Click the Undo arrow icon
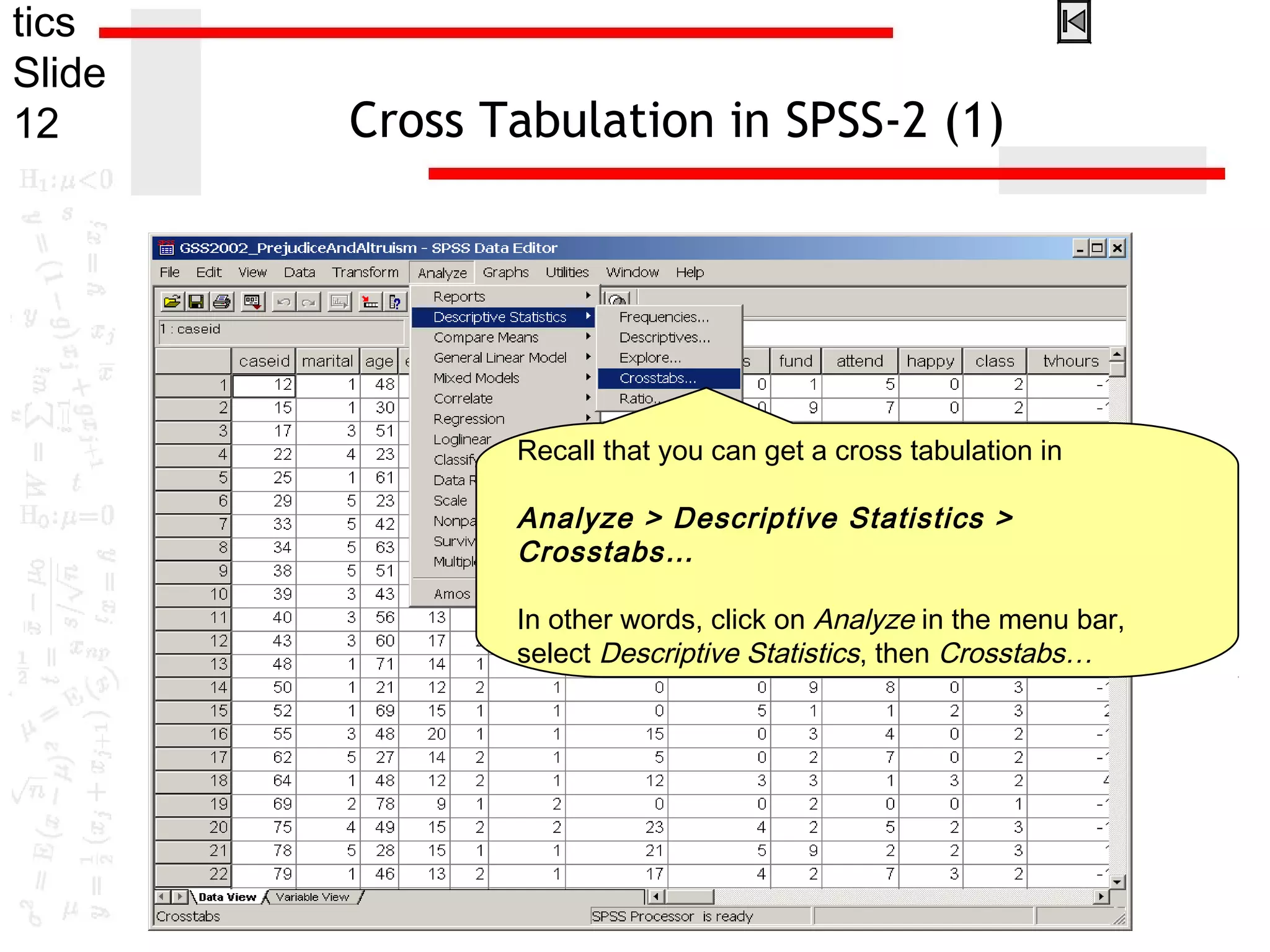Image resolution: width=1270 pixels, height=952 pixels. [x=284, y=302]
